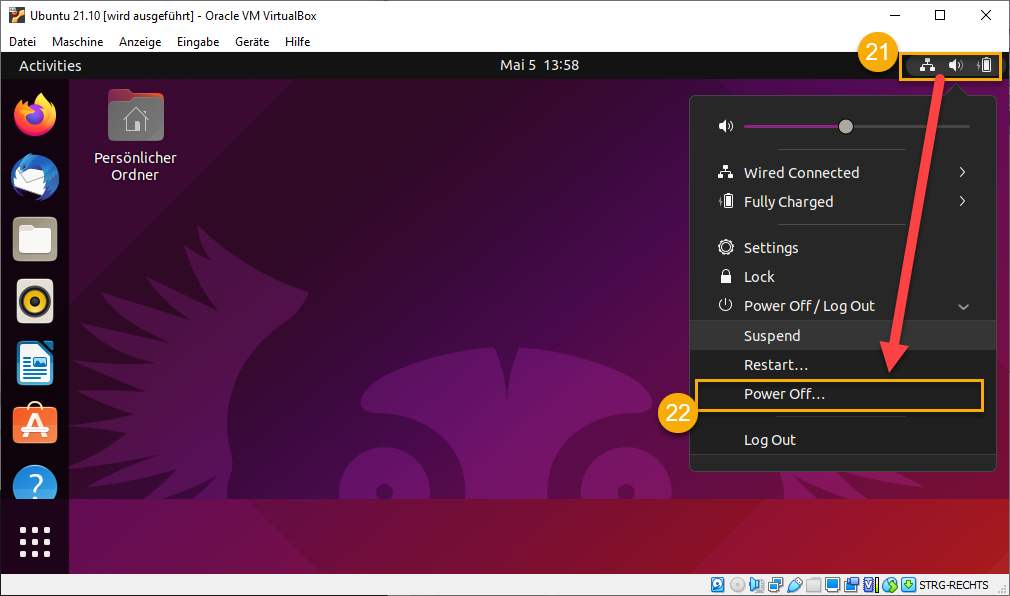Open Activities overview
The height and width of the screenshot is (596, 1010).
click(x=50, y=66)
